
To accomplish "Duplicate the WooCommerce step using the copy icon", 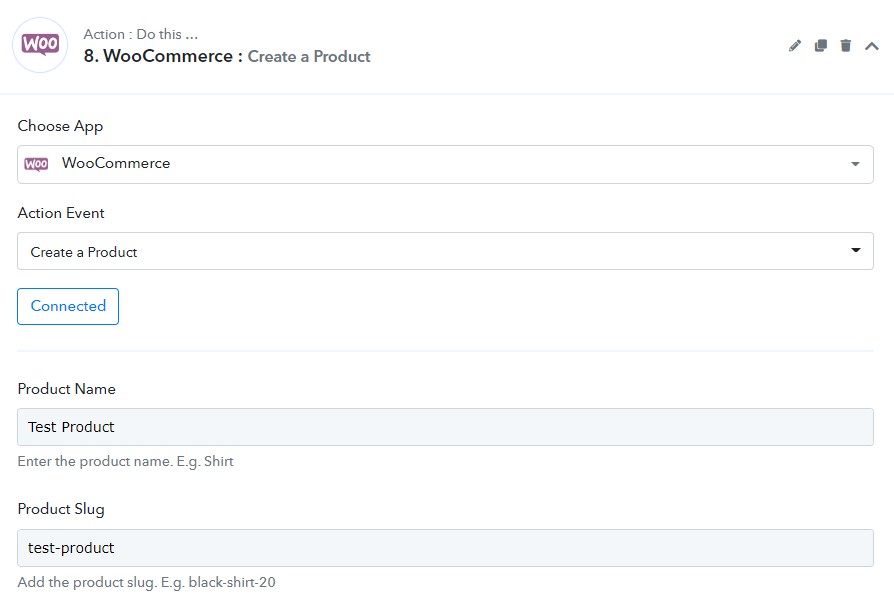I will 820,46.
